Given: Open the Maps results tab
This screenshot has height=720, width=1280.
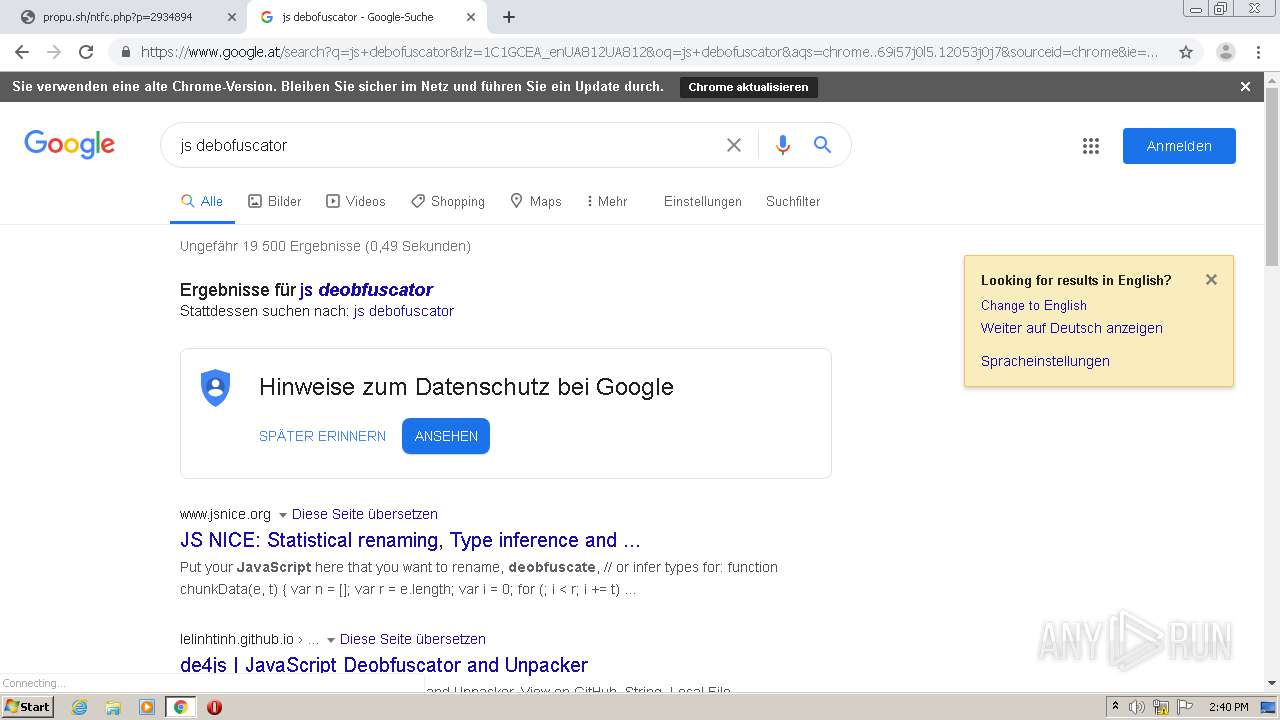Looking at the screenshot, I should [536, 201].
